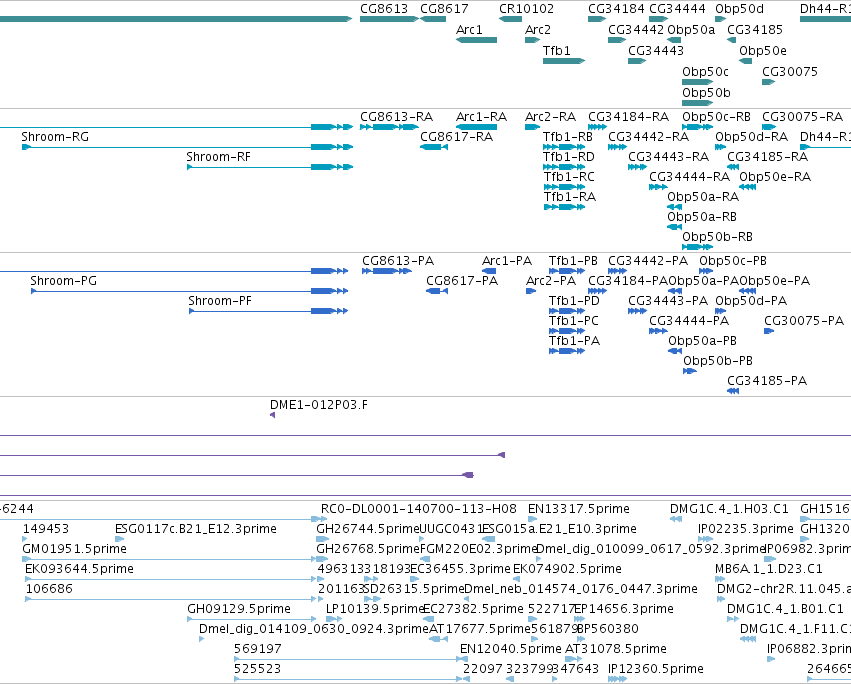Click the Obp50b gene label

(707, 93)
